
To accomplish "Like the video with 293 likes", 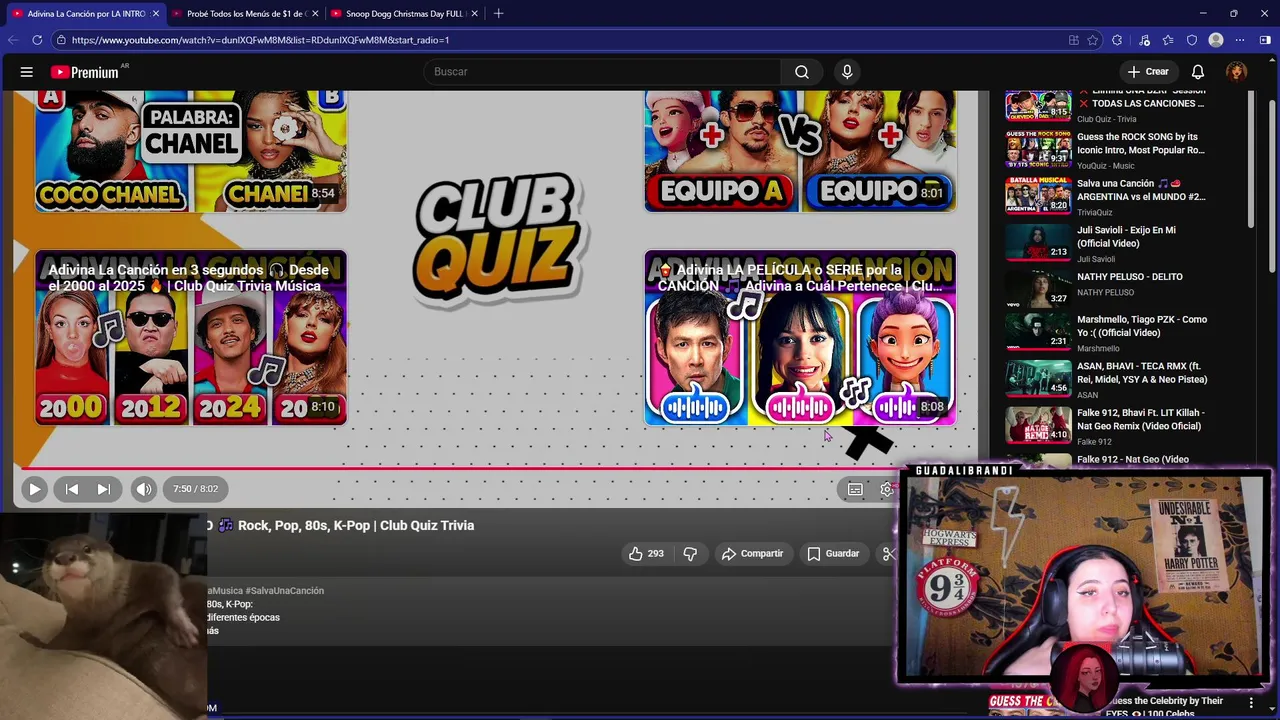I will (x=646, y=553).
